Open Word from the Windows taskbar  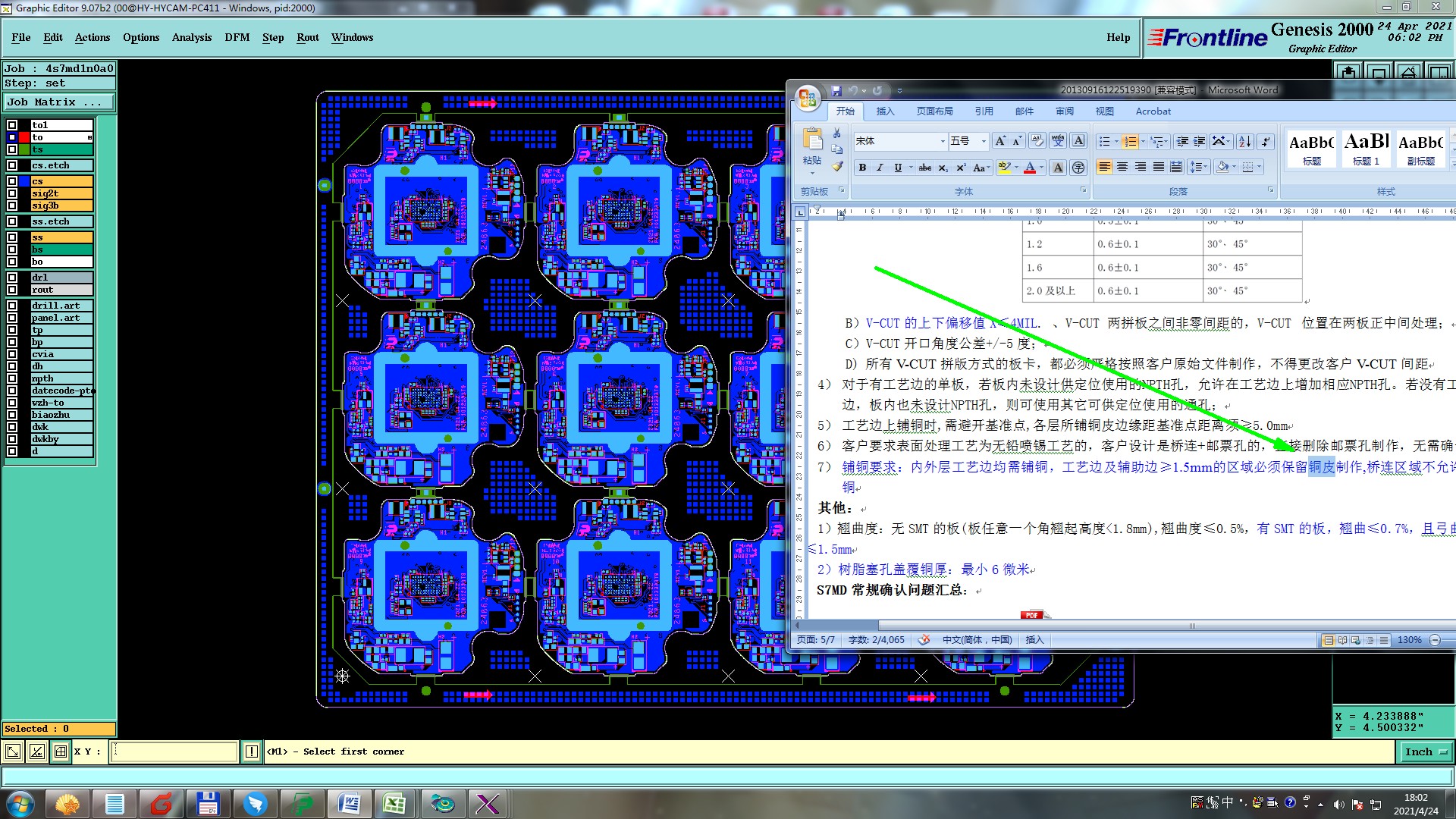click(x=349, y=803)
